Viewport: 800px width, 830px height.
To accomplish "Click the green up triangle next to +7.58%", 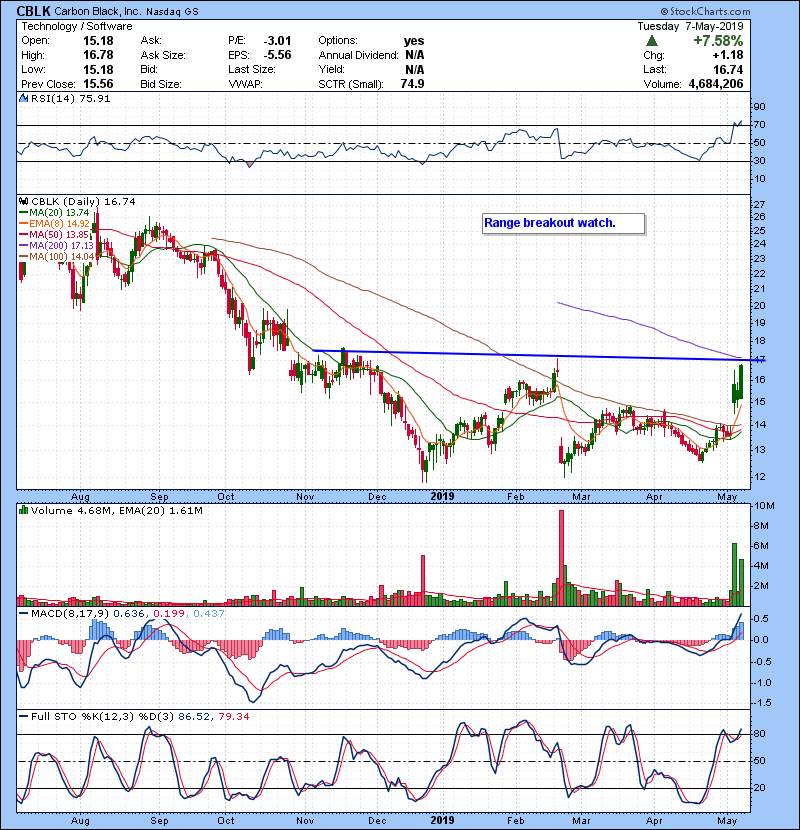I will (x=652, y=41).
